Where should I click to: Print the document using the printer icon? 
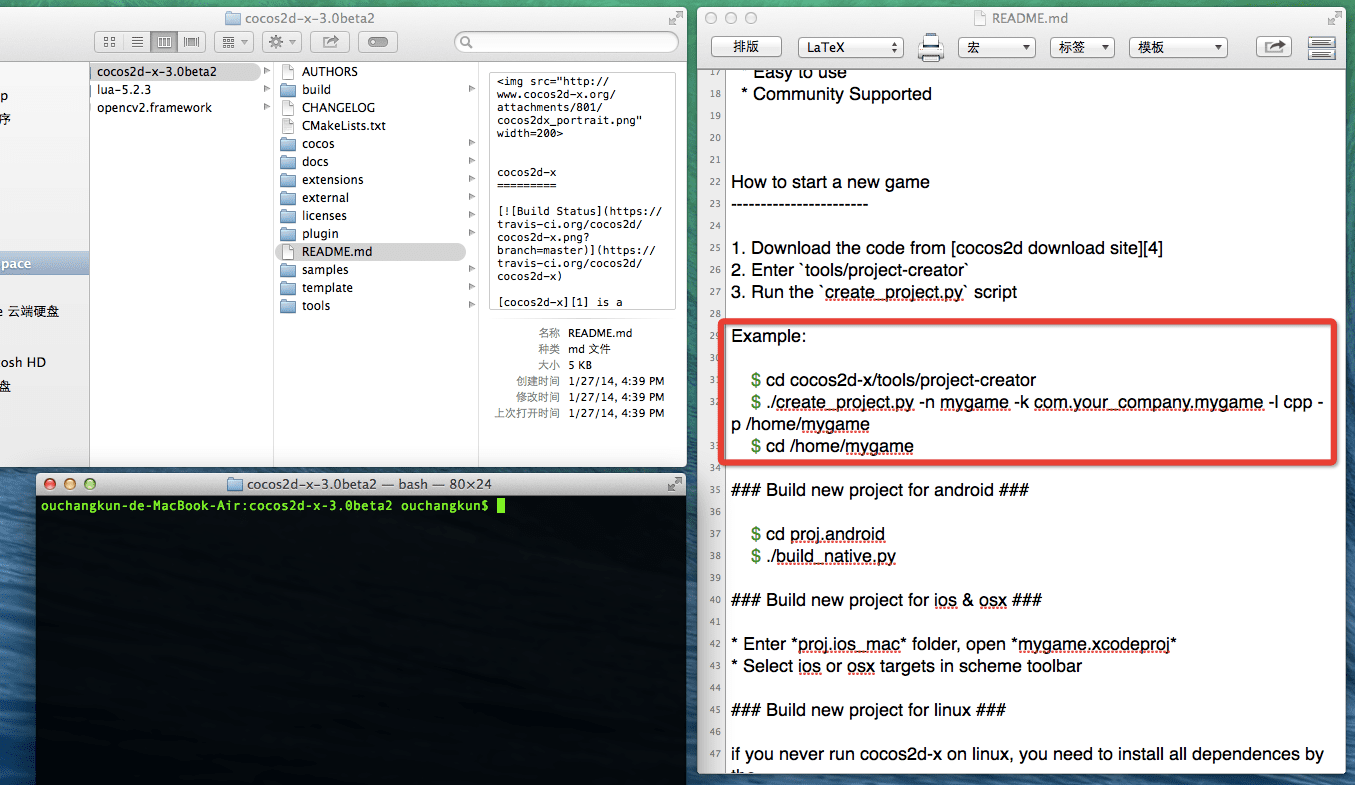click(931, 47)
